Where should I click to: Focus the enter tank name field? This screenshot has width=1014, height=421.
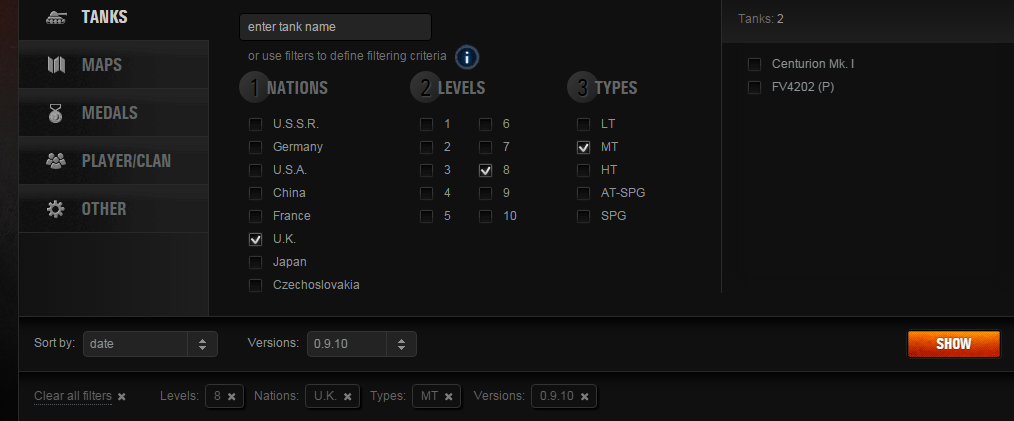pos(335,27)
